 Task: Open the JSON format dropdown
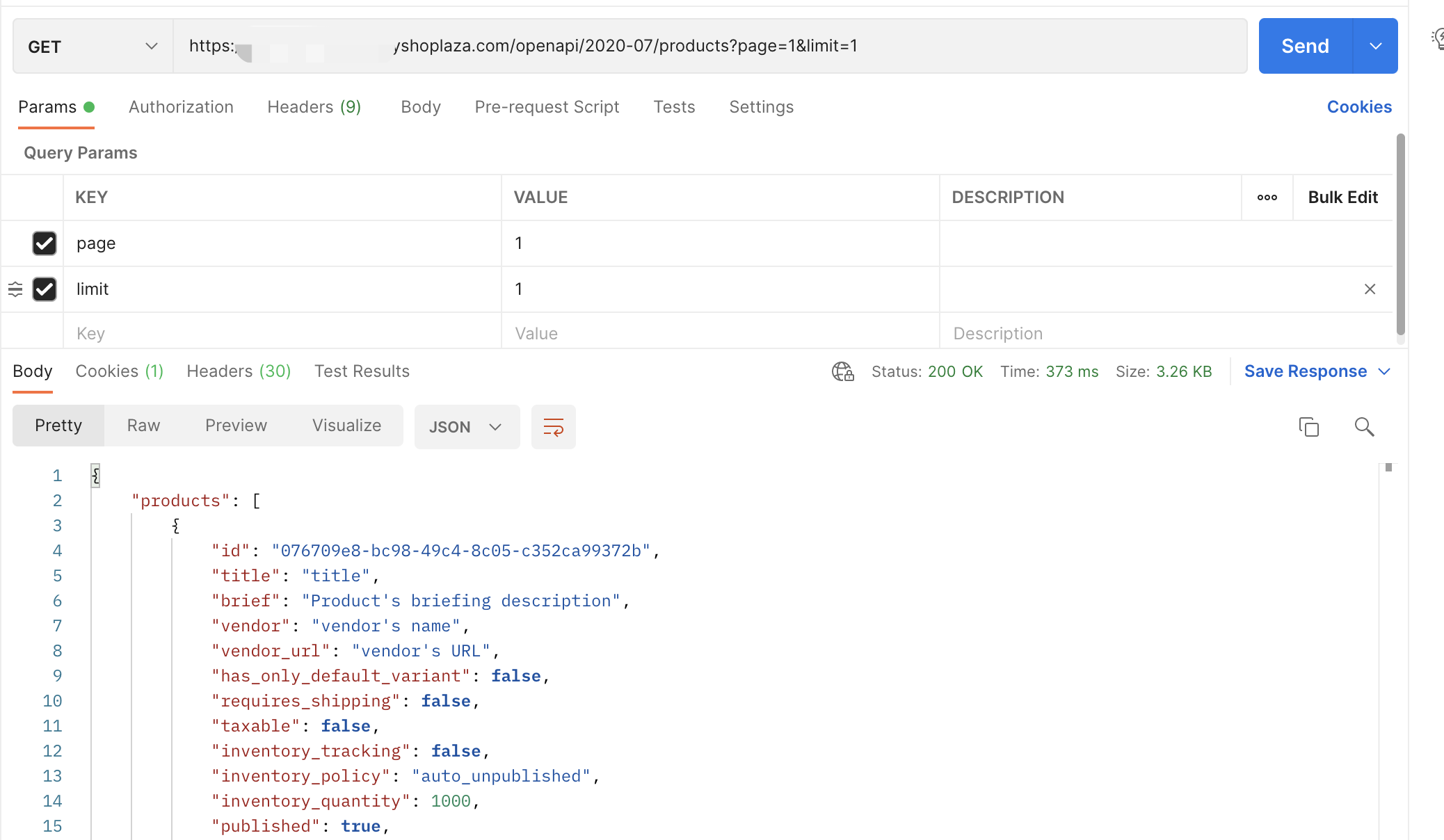(x=467, y=427)
